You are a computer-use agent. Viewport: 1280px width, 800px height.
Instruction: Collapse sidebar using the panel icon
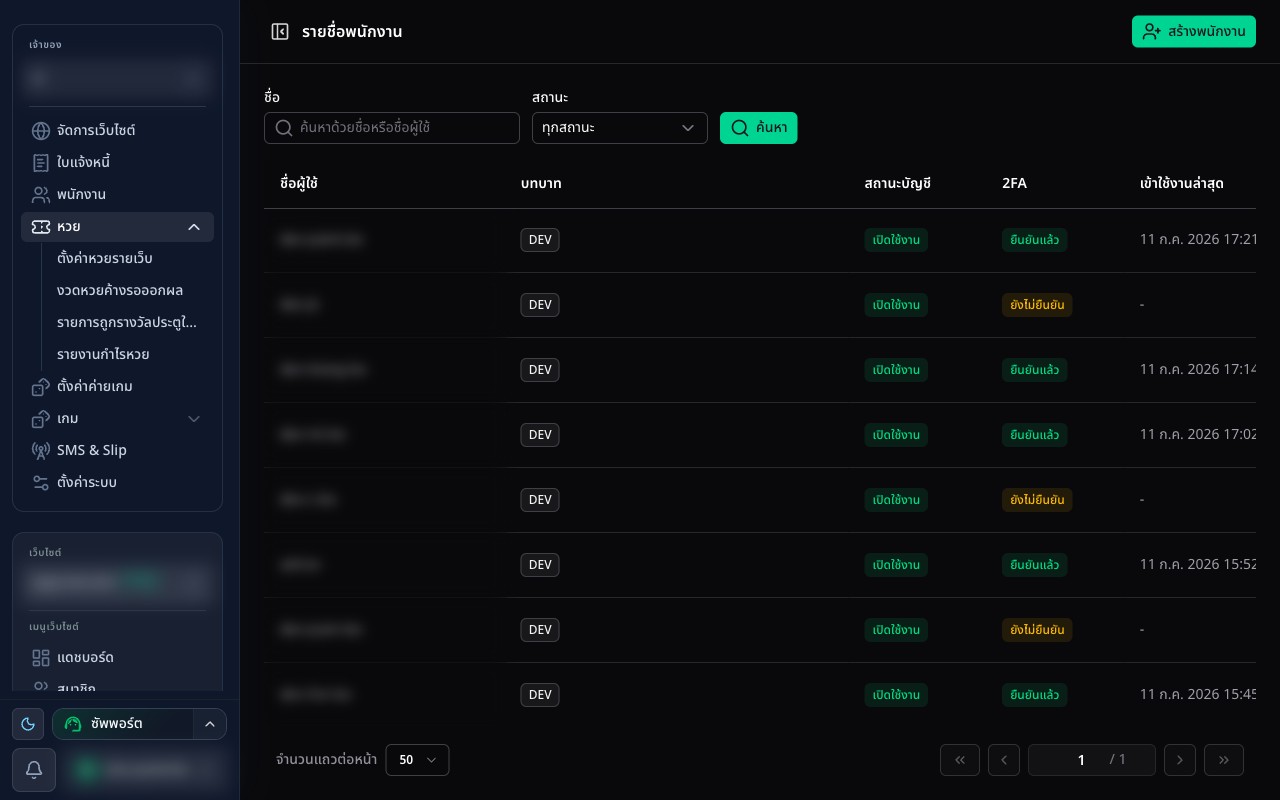point(280,32)
